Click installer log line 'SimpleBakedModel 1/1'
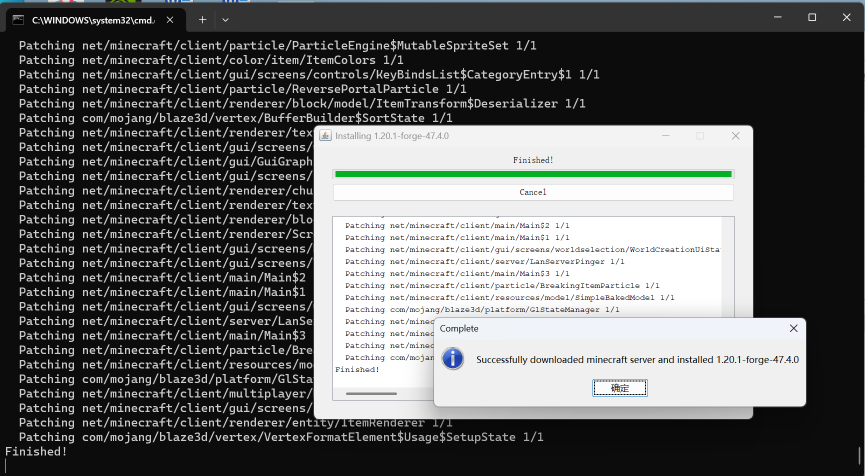The image size is (865, 476). tap(510, 297)
